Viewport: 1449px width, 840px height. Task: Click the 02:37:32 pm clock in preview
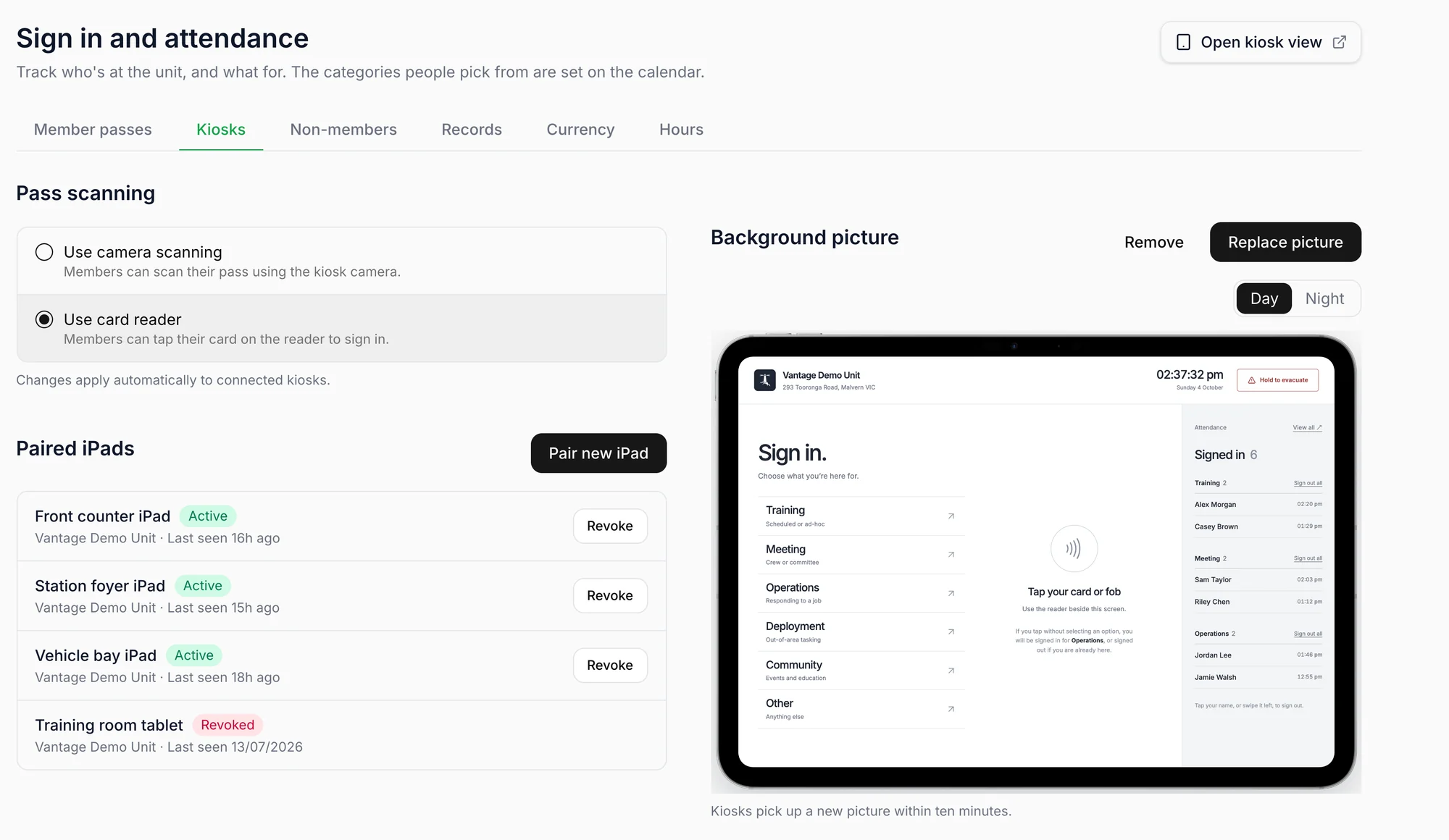(x=1189, y=374)
